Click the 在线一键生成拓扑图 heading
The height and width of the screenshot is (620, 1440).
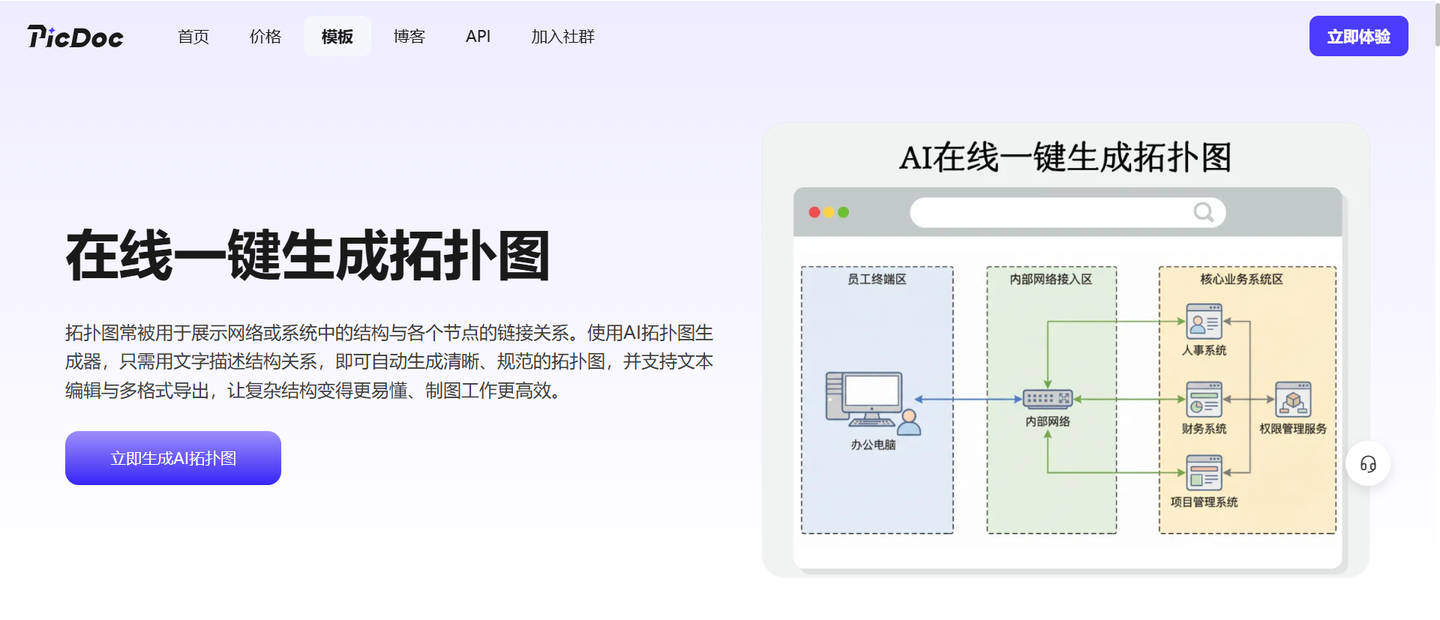point(308,256)
